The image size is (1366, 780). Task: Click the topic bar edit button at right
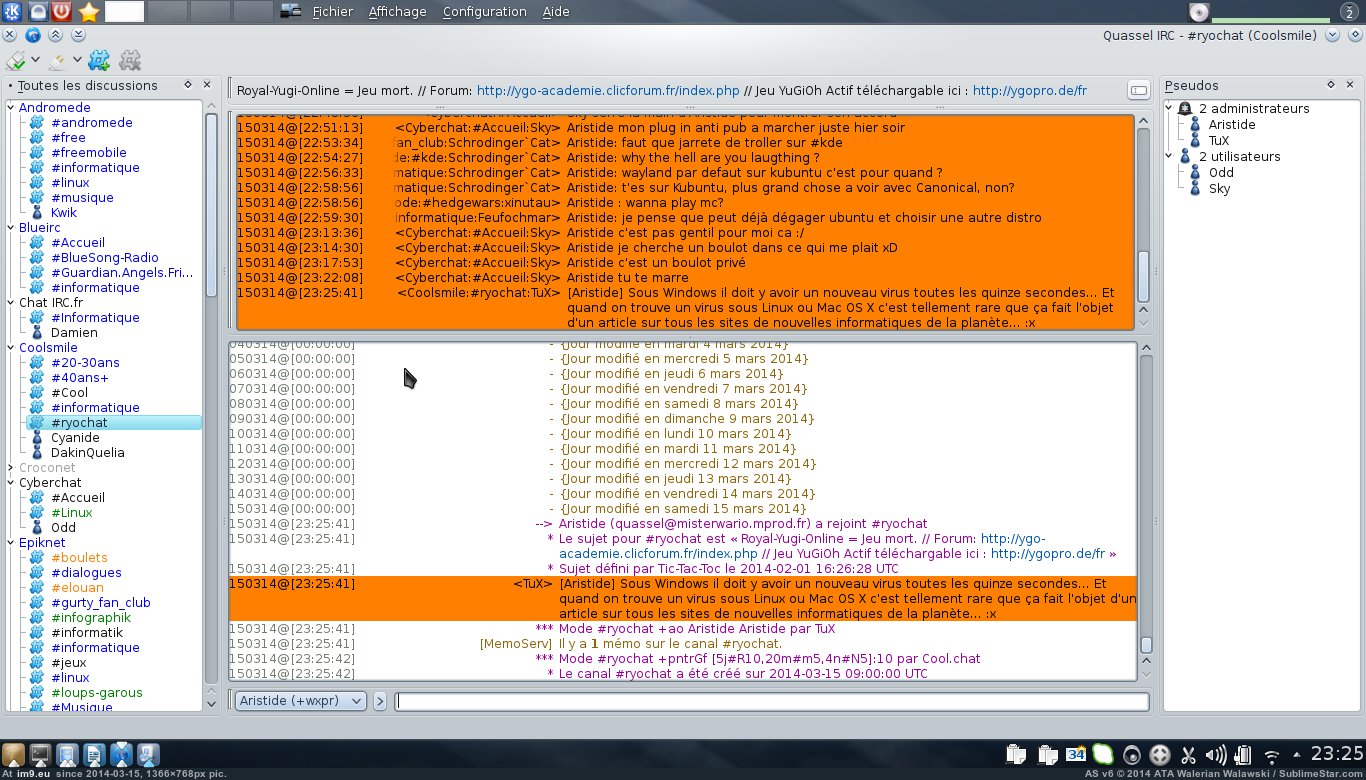[1138, 91]
